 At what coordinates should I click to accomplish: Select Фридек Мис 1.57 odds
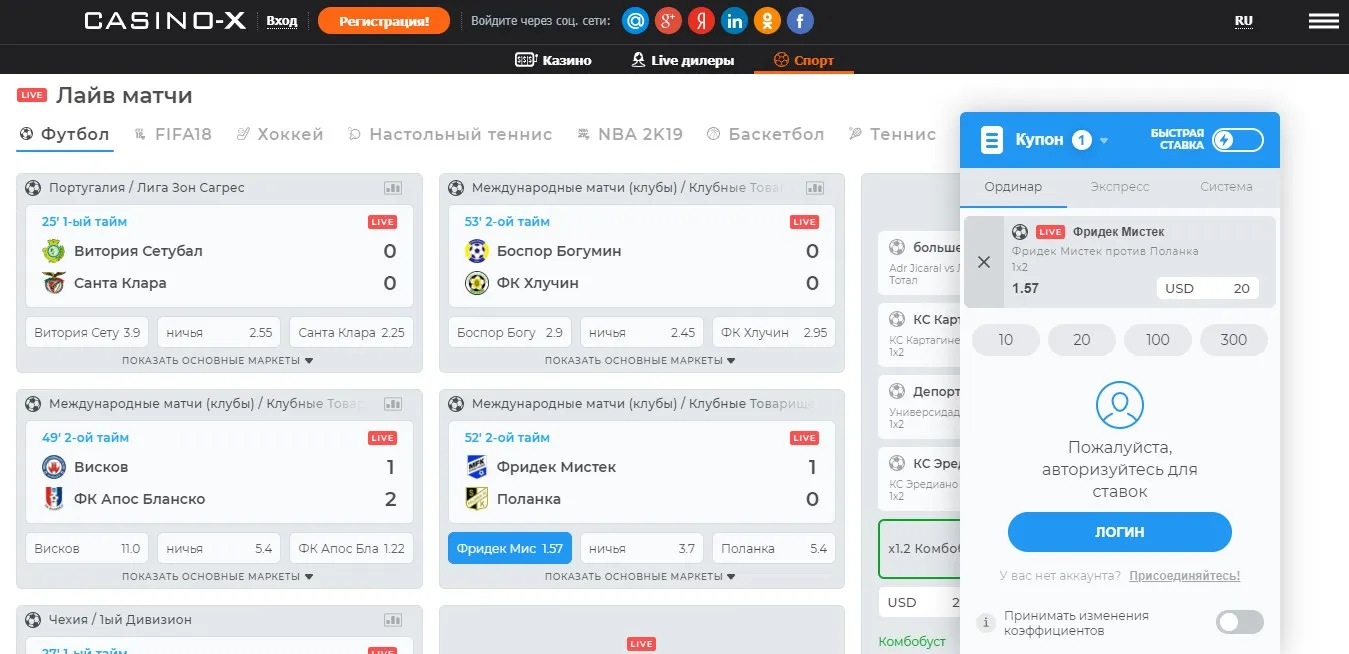point(510,548)
